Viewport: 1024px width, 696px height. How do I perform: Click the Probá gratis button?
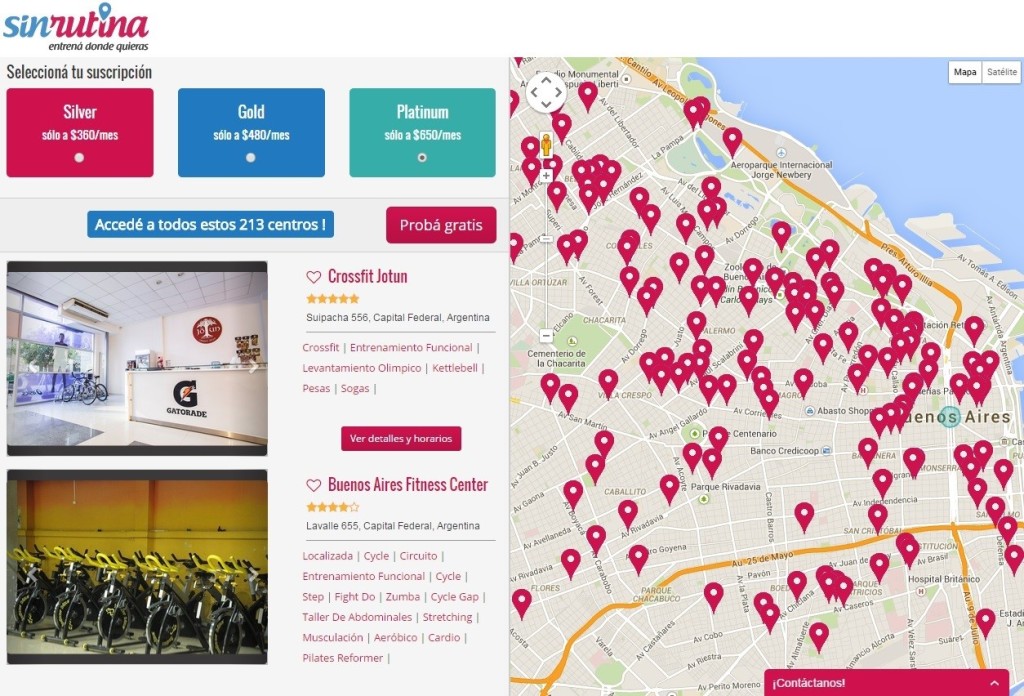pyautogui.click(x=441, y=225)
